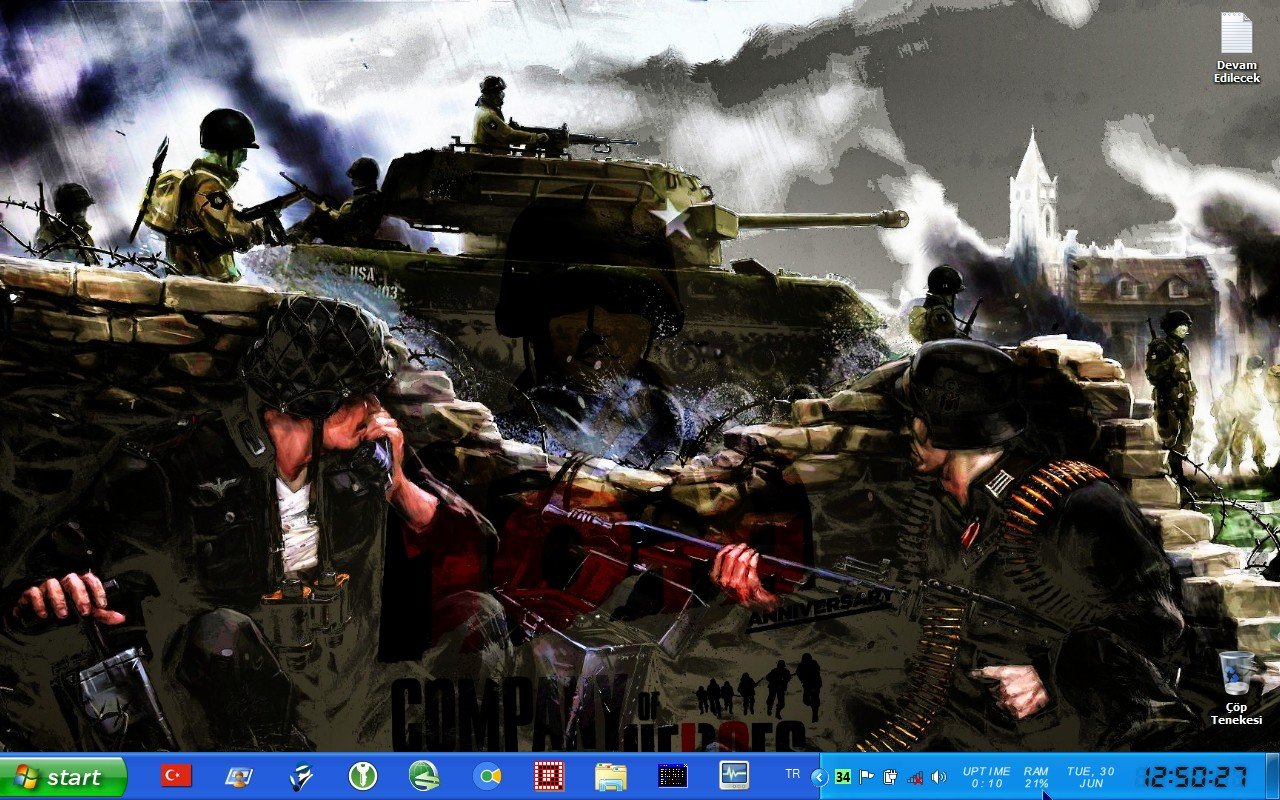
Task: Open the blue circle browser shortcut
Action: coord(487,776)
